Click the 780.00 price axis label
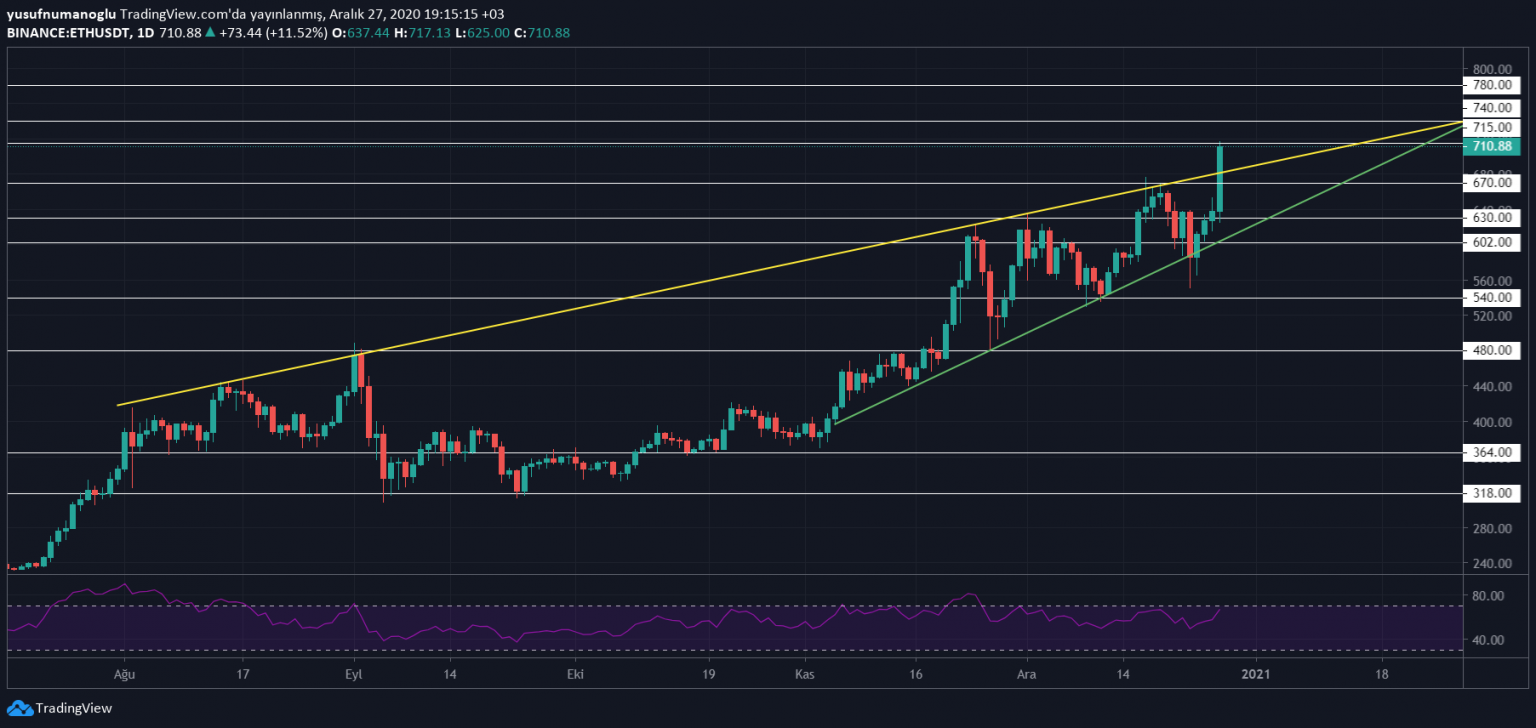Viewport: 1536px width, 728px height. [x=1490, y=87]
